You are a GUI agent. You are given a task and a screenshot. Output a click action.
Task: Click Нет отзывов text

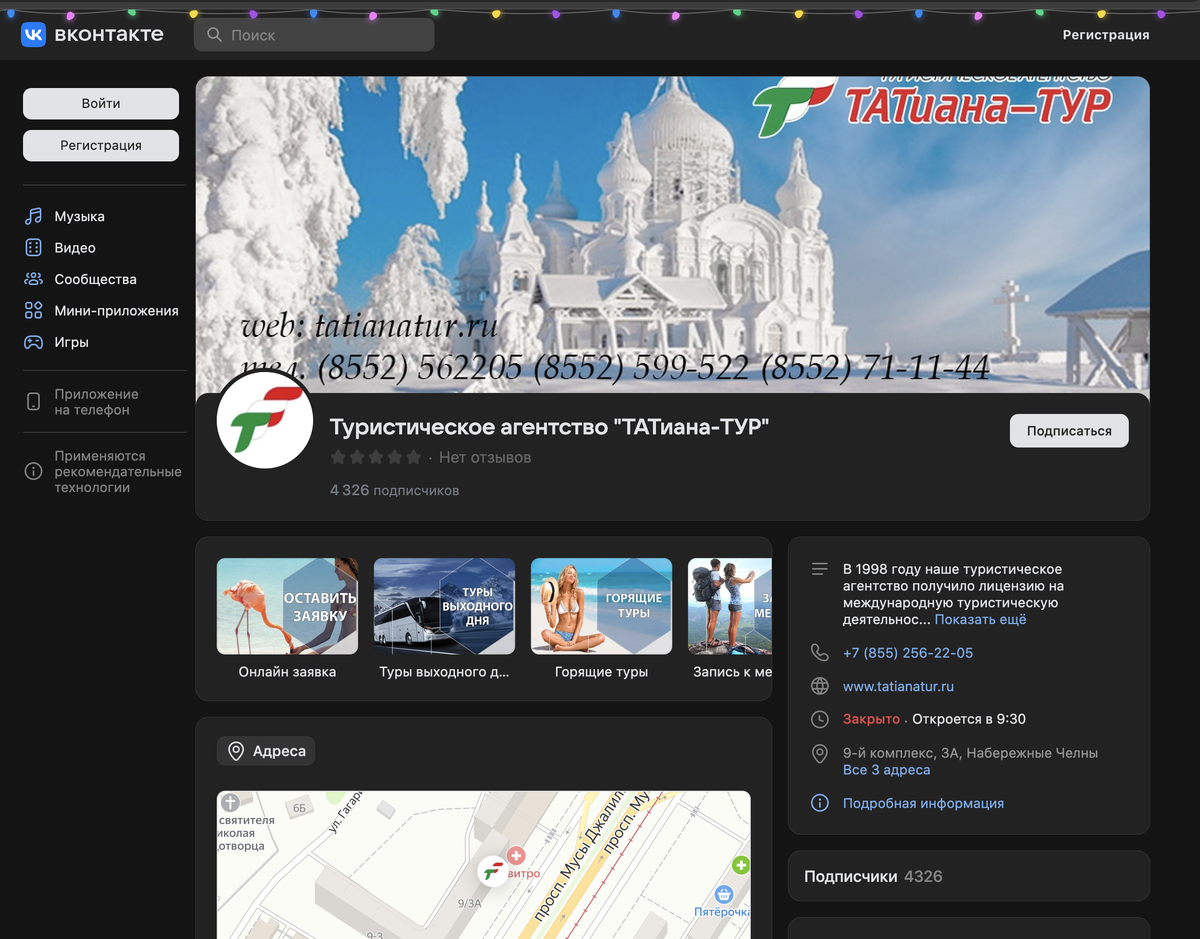485,457
